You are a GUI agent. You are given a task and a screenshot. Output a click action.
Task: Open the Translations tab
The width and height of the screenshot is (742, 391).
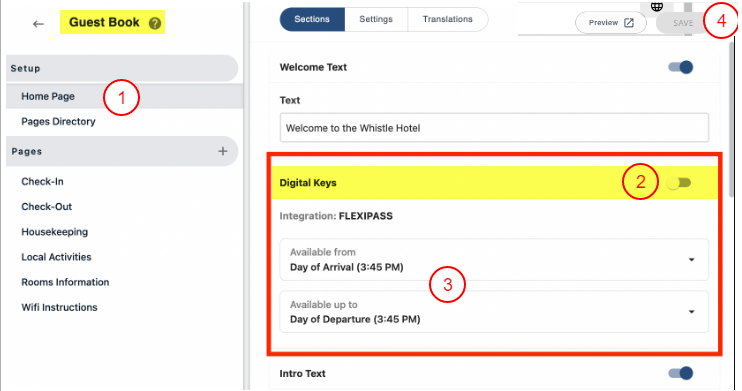click(x=447, y=19)
